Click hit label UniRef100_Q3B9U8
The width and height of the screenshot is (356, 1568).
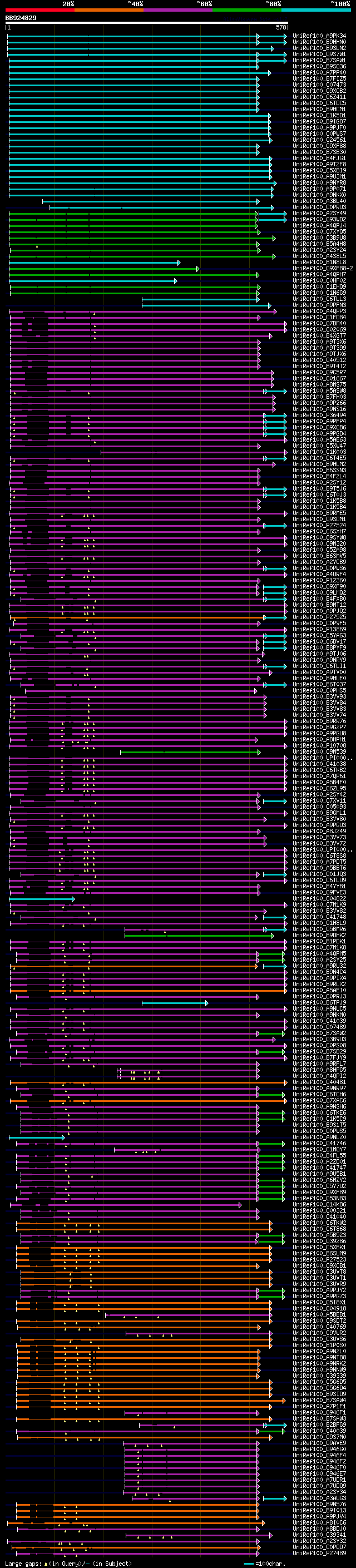click(319, 238)
